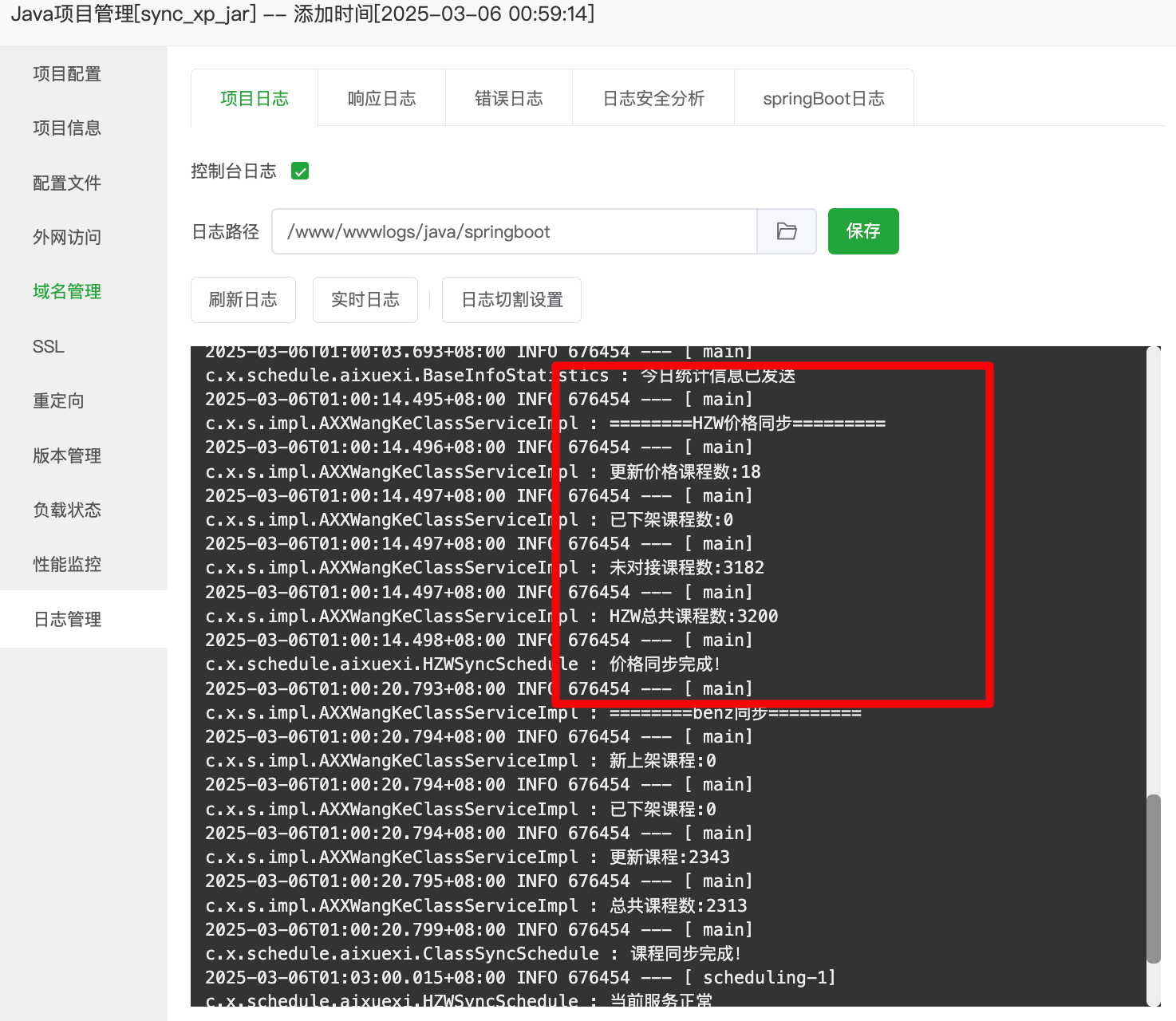1176x1021 pixels.
Task: Open the 日志安全分析 tab
Action: (x=653, y=98)
